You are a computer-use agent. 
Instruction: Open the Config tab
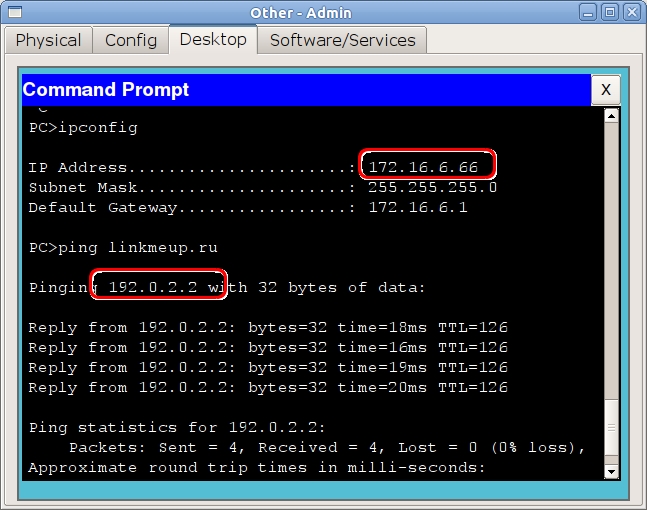pyautogui.click(x=131, y=40)
